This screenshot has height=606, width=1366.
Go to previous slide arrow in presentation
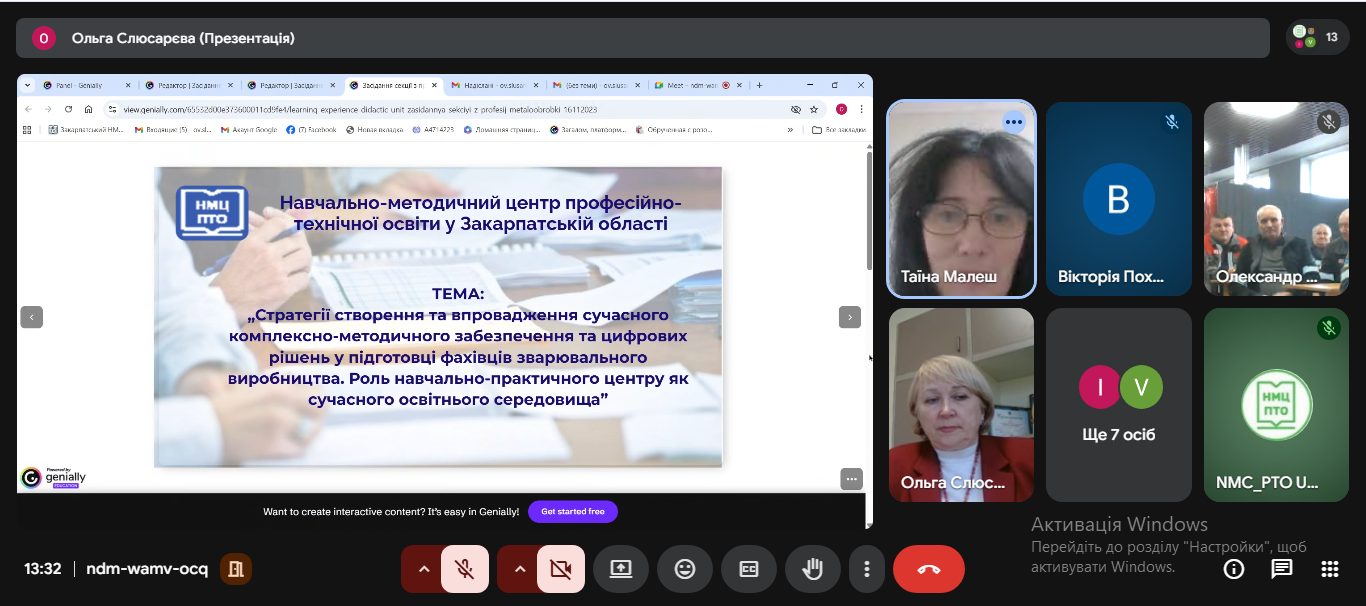[32, 317]
